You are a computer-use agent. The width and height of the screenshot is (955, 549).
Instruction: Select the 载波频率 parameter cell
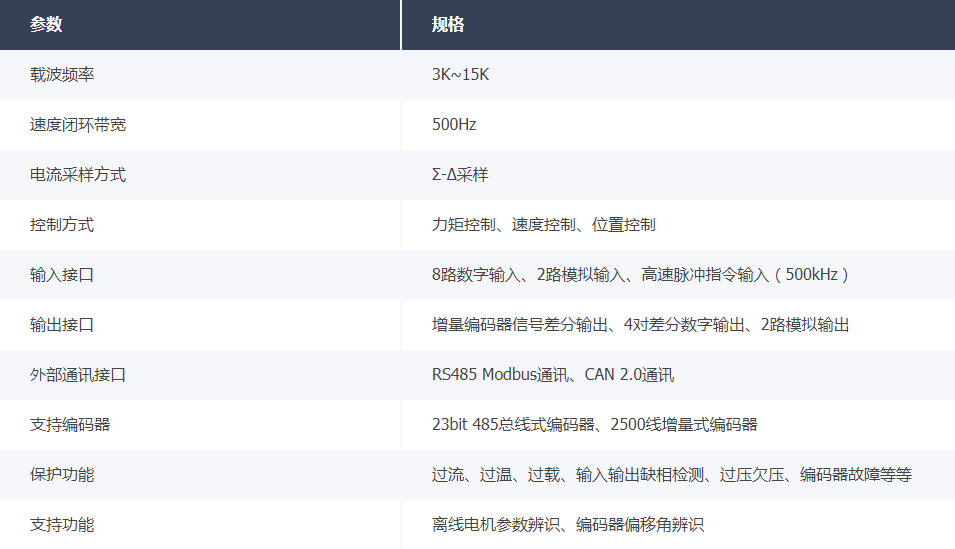200,75
